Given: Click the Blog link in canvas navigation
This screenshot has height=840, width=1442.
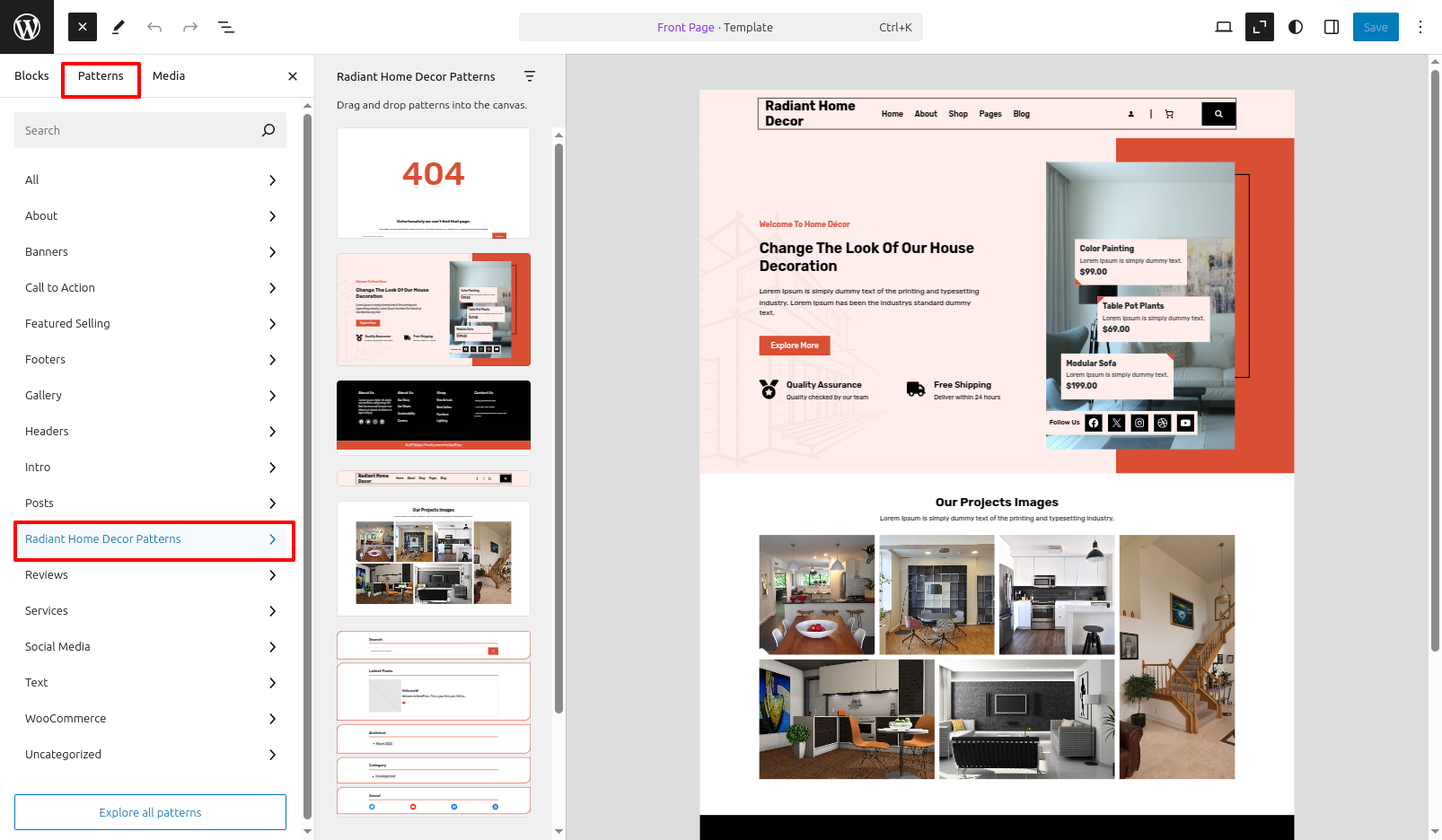Looking at the screenshot, I should [1022, 114].
